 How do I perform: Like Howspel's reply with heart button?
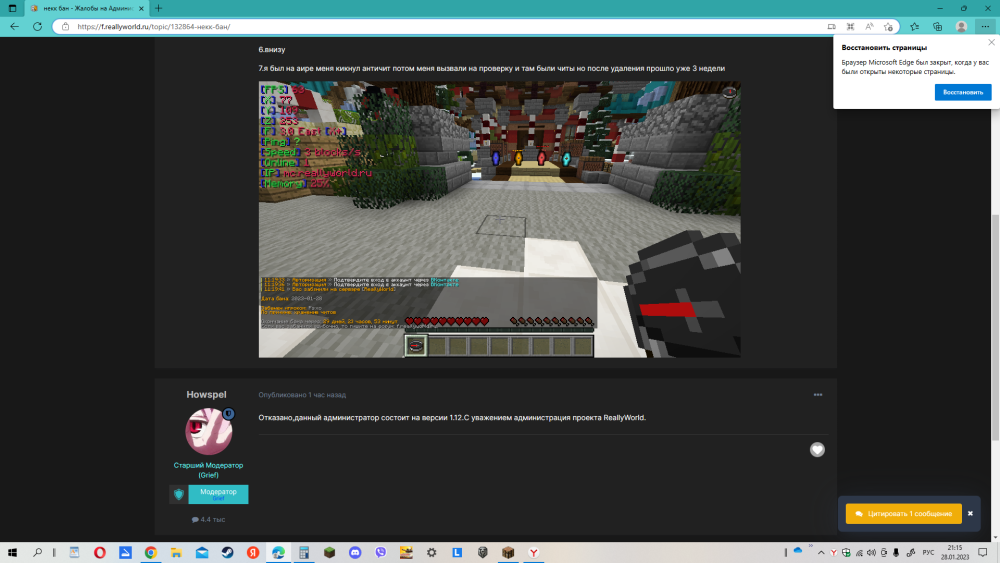tap(817, 450)
